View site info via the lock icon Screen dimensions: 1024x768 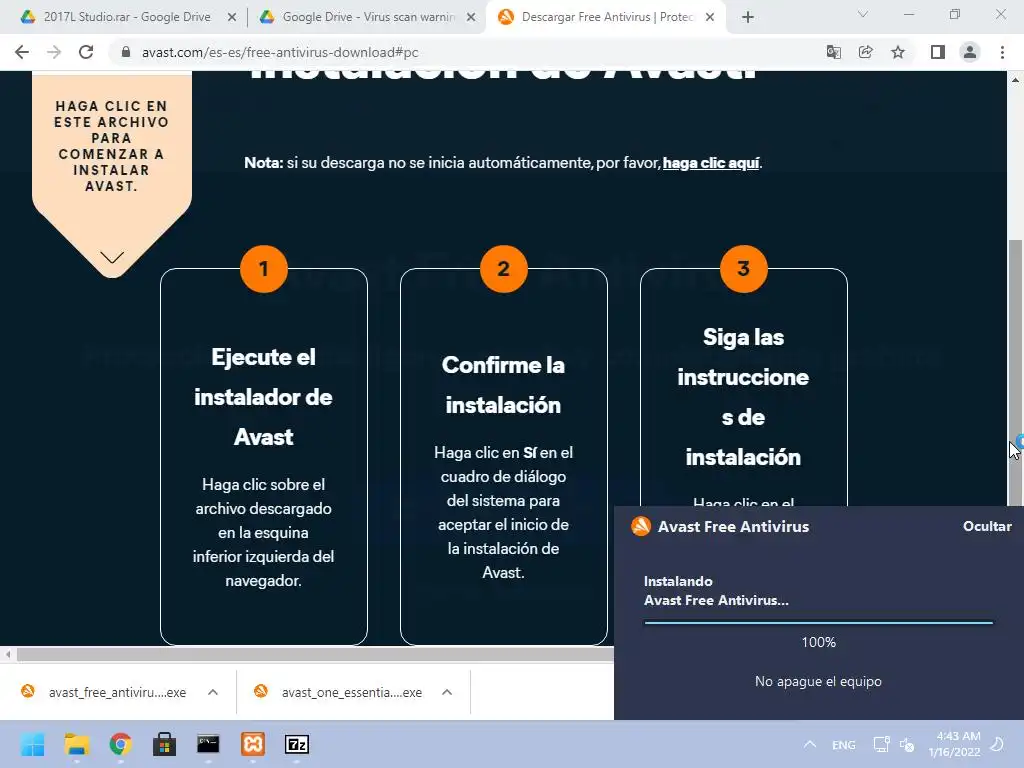126,52
